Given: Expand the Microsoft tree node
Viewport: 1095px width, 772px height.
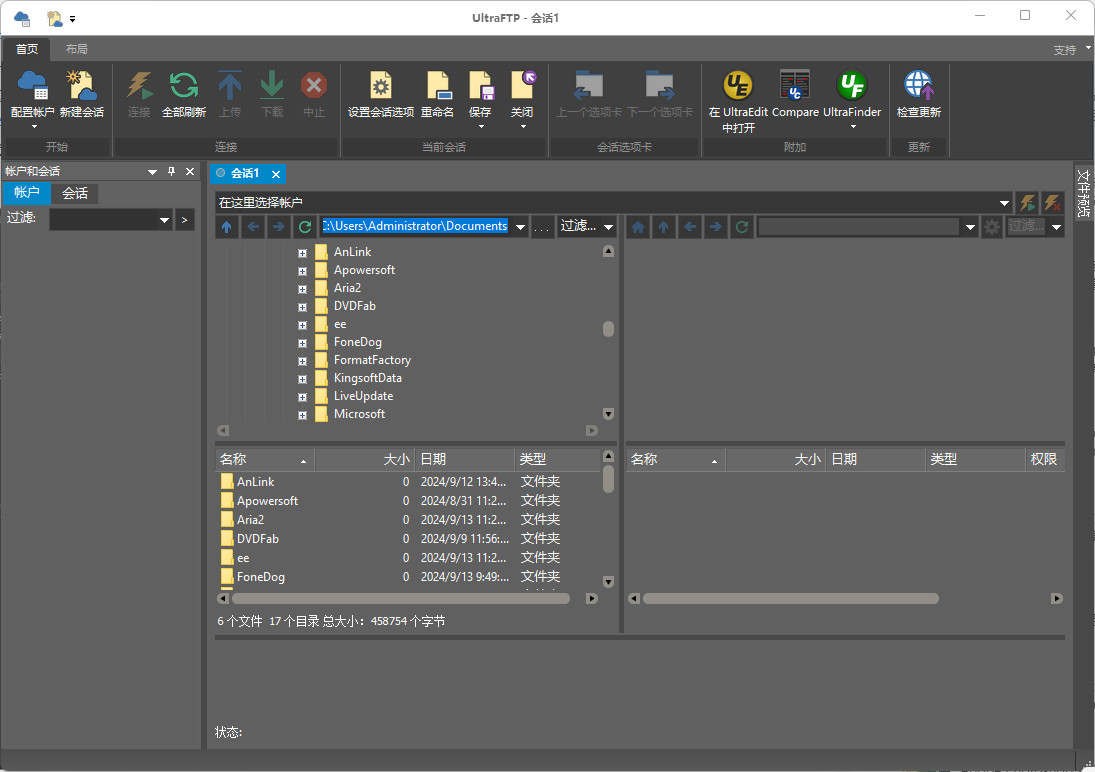Looking at the screenshot, I should pyautogui.click(x=302, y=415).
